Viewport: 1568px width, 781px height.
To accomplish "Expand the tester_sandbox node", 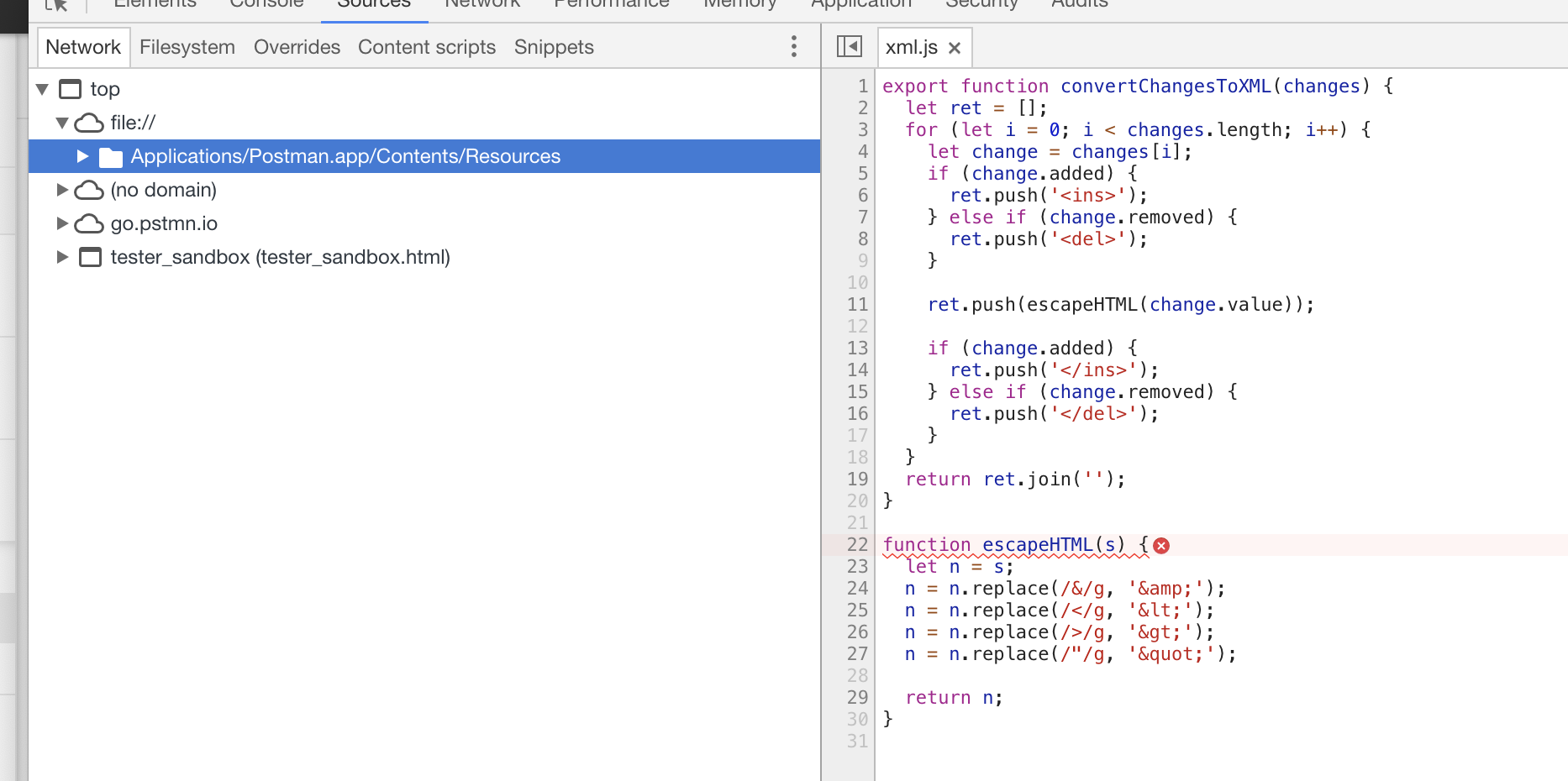I will (62, 257).
